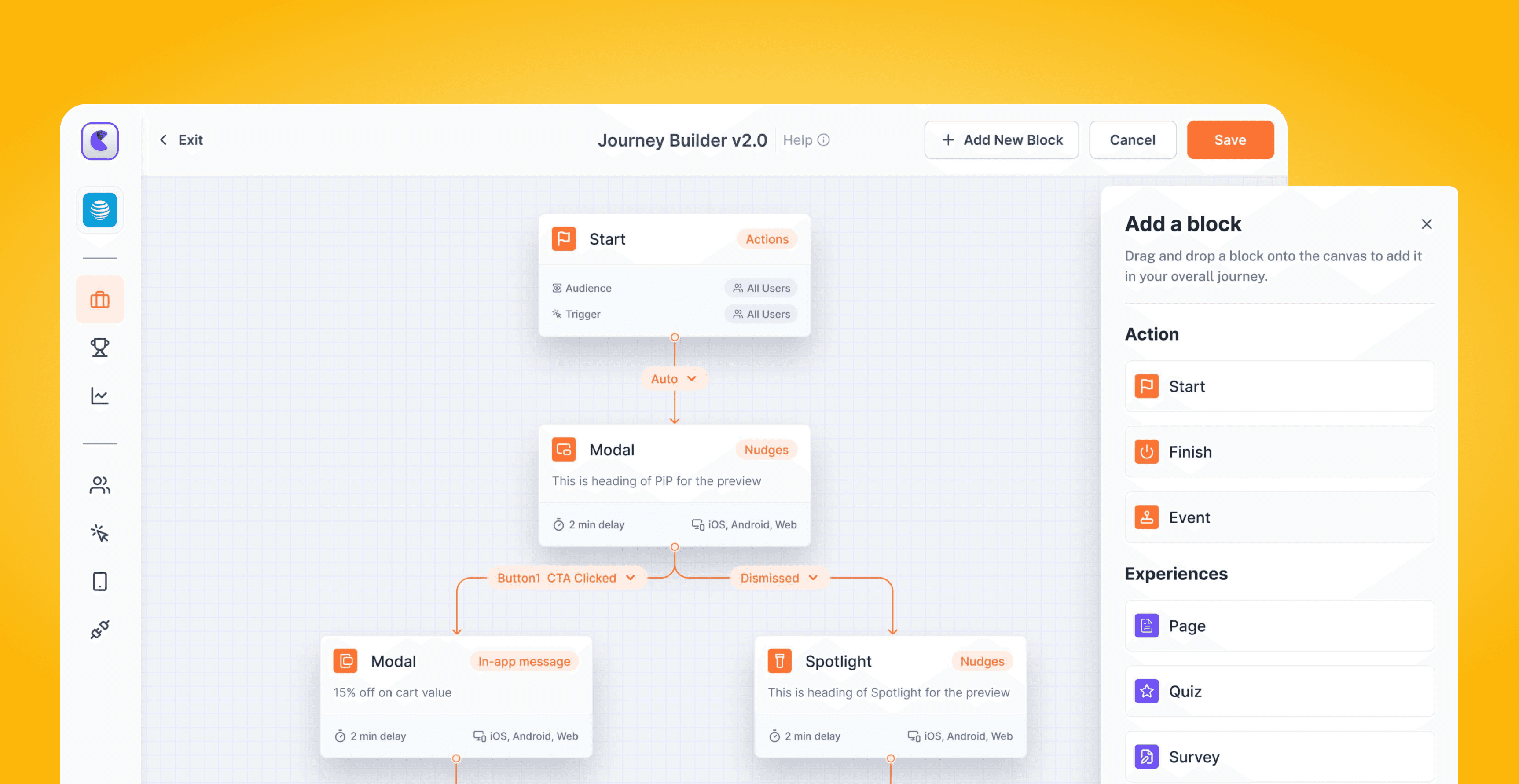Screen dimensions: 1519x784
Task: Click the Add New Block button
Action: (x=1001, y=140)
